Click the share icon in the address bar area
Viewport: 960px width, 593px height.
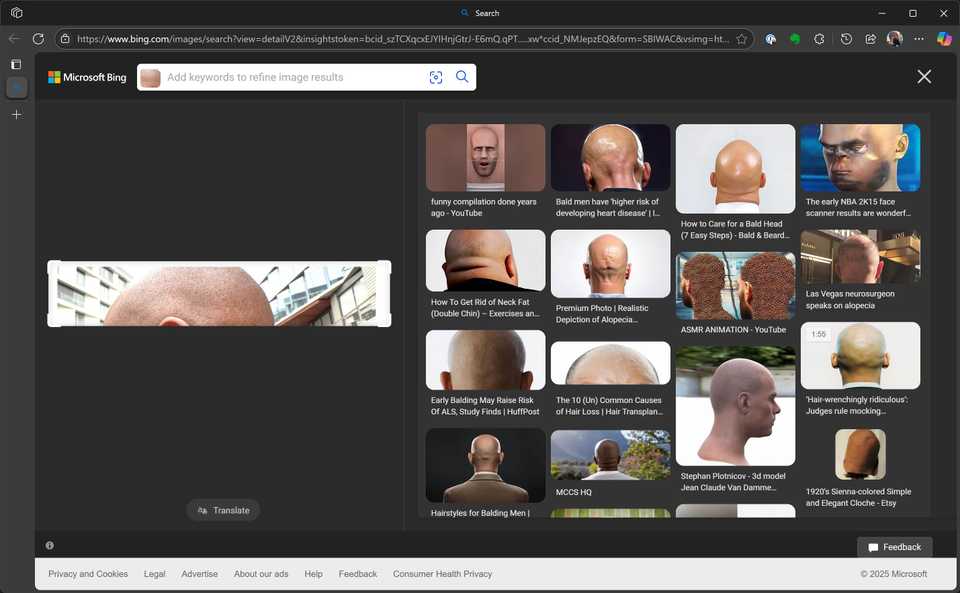tap(869, 38)
